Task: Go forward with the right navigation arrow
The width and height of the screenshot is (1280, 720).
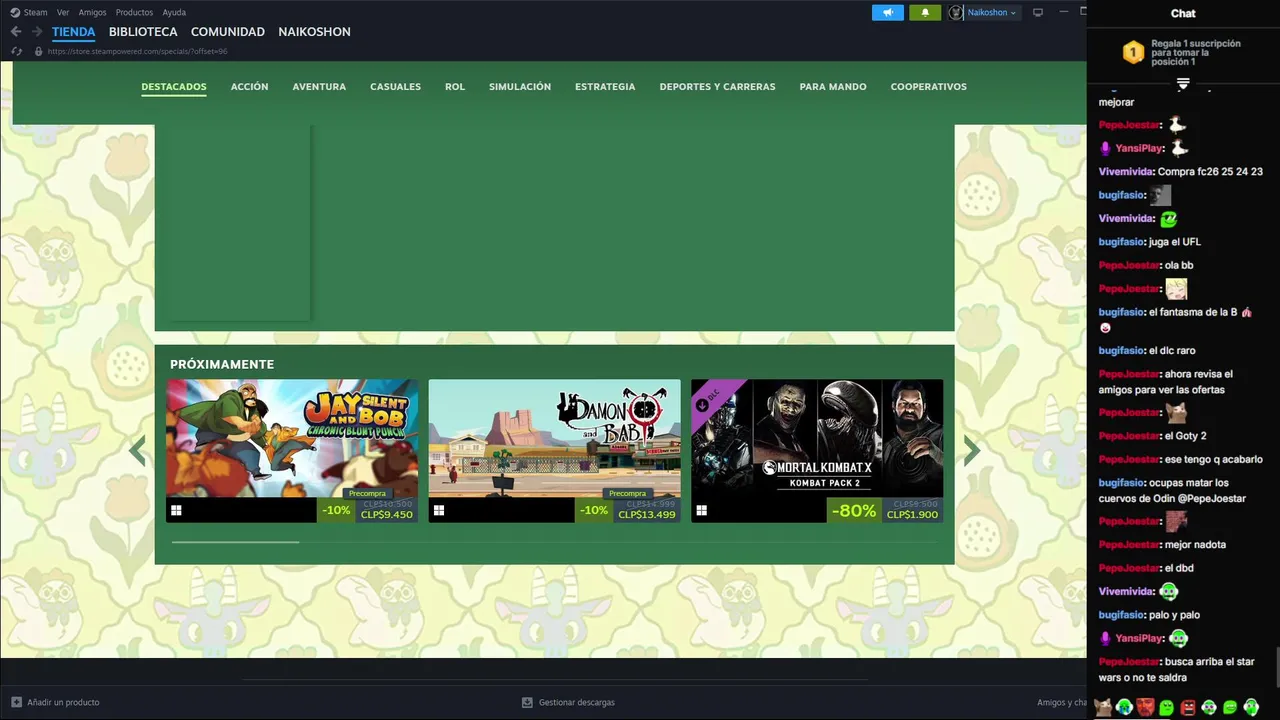Action: [37, 32]
